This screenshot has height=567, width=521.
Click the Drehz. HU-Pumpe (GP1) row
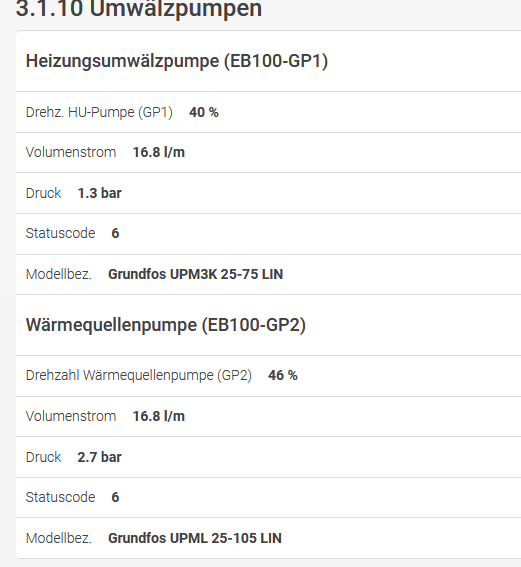(268, 112)
